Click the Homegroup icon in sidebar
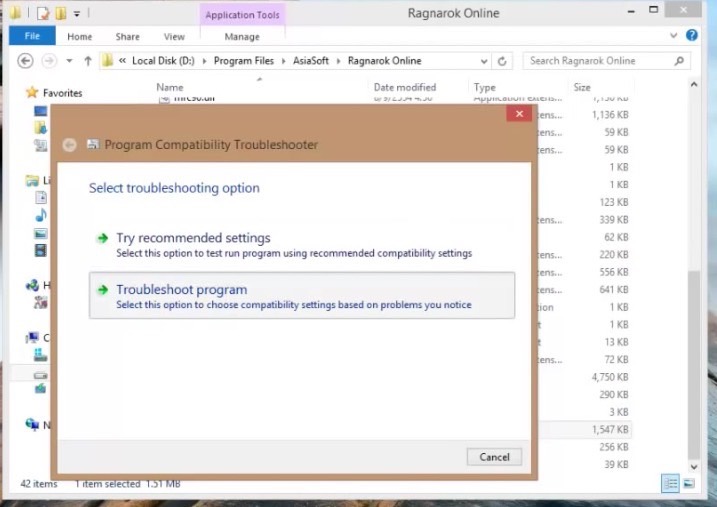Screen dimensions: 717x507 pos(32,286)
